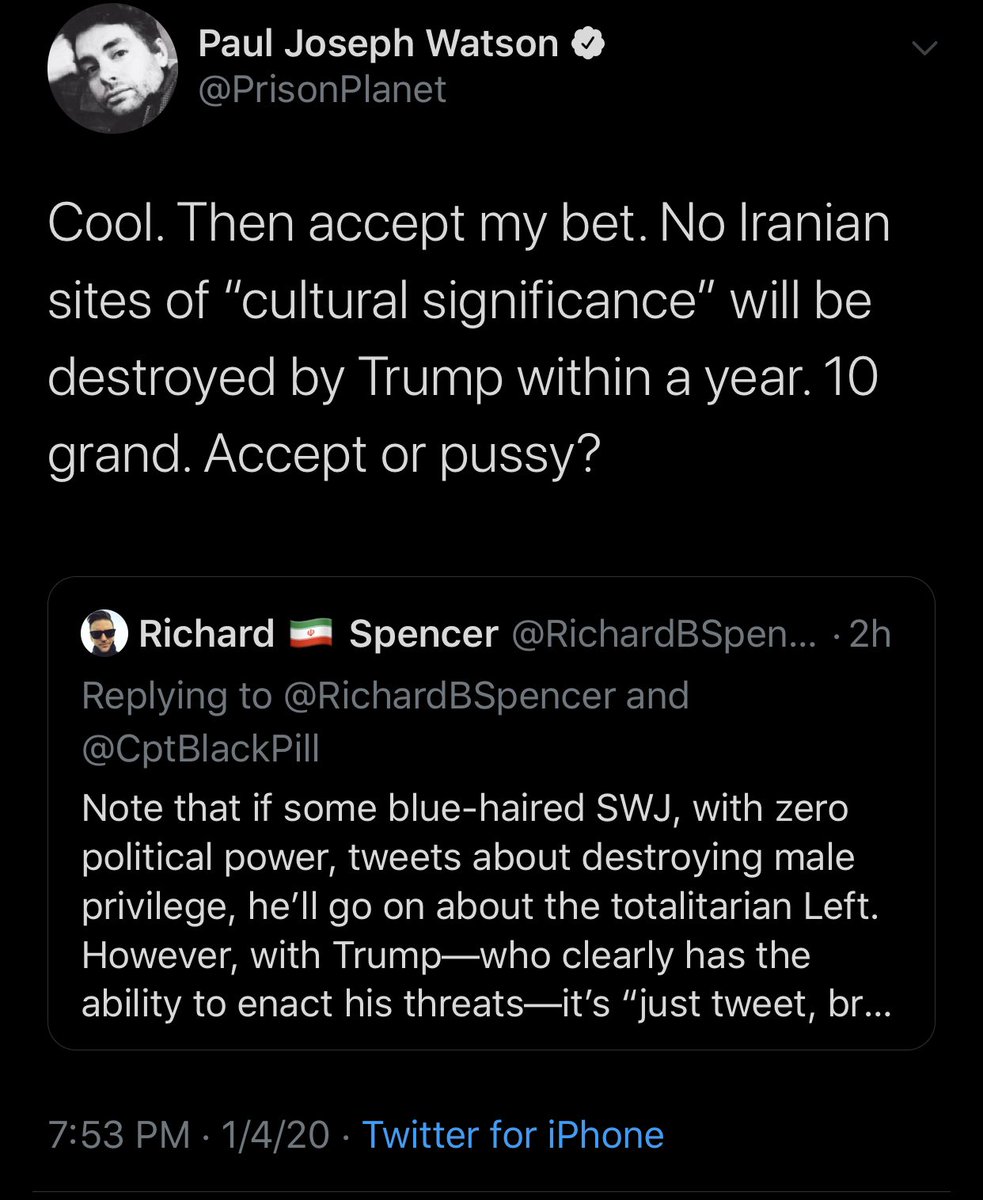Image resolution: width=983 pixels, height=1200 pixels.
Task: Tap the name "Spencer" in quoted tweet
Action: [x=423, y=633]
